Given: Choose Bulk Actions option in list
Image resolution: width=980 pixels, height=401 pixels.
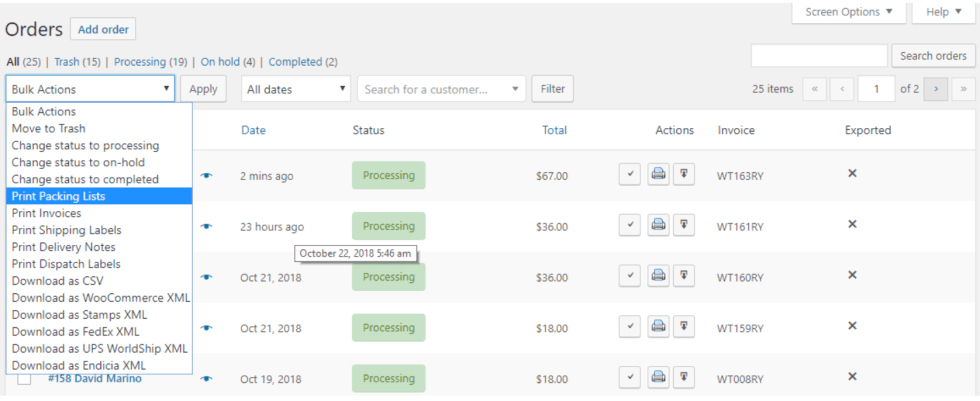Looking at the screenshot, I should click(99, 111).
